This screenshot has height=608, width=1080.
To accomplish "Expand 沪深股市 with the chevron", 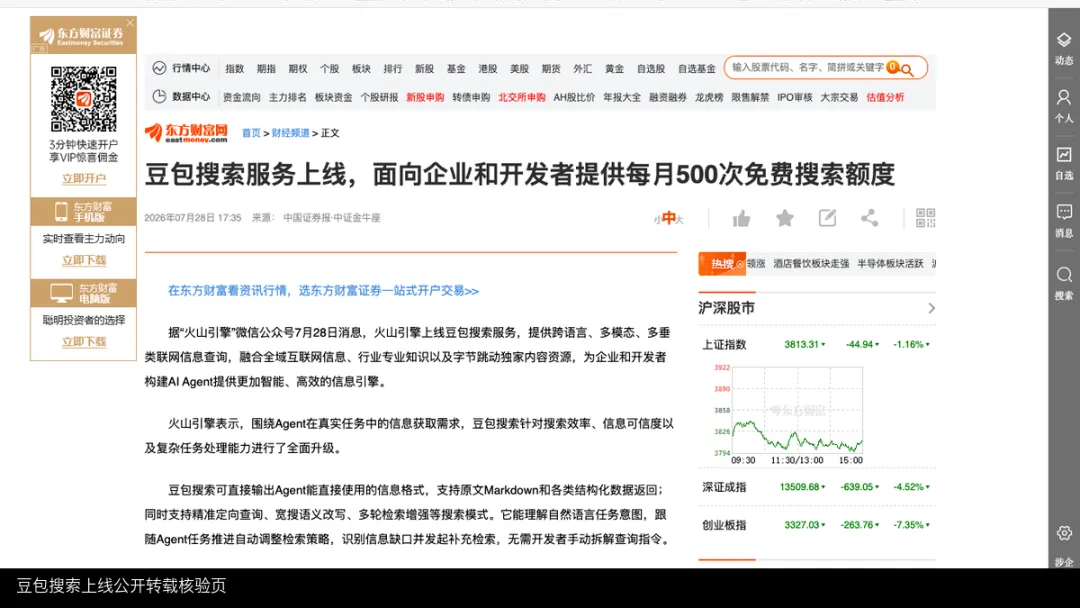I will point(931,308).
